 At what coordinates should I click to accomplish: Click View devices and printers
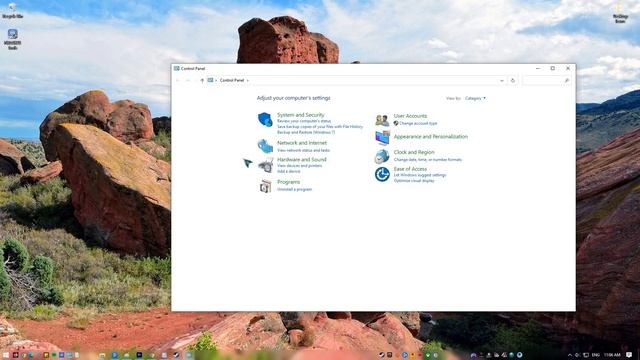point(300,166)
